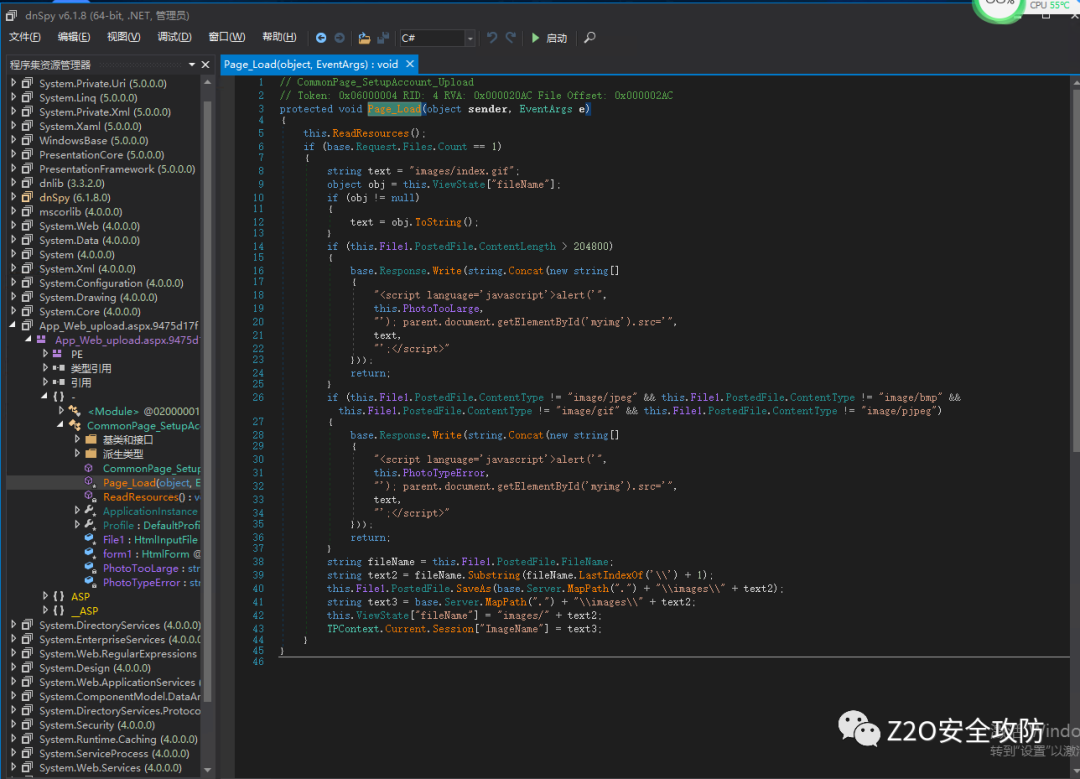Image resolution: width=1080 pixels, height=779 pixels.
Task: Select the System.Drawing (4.0.0.0) assembly
Action: (x=98, y=297)
